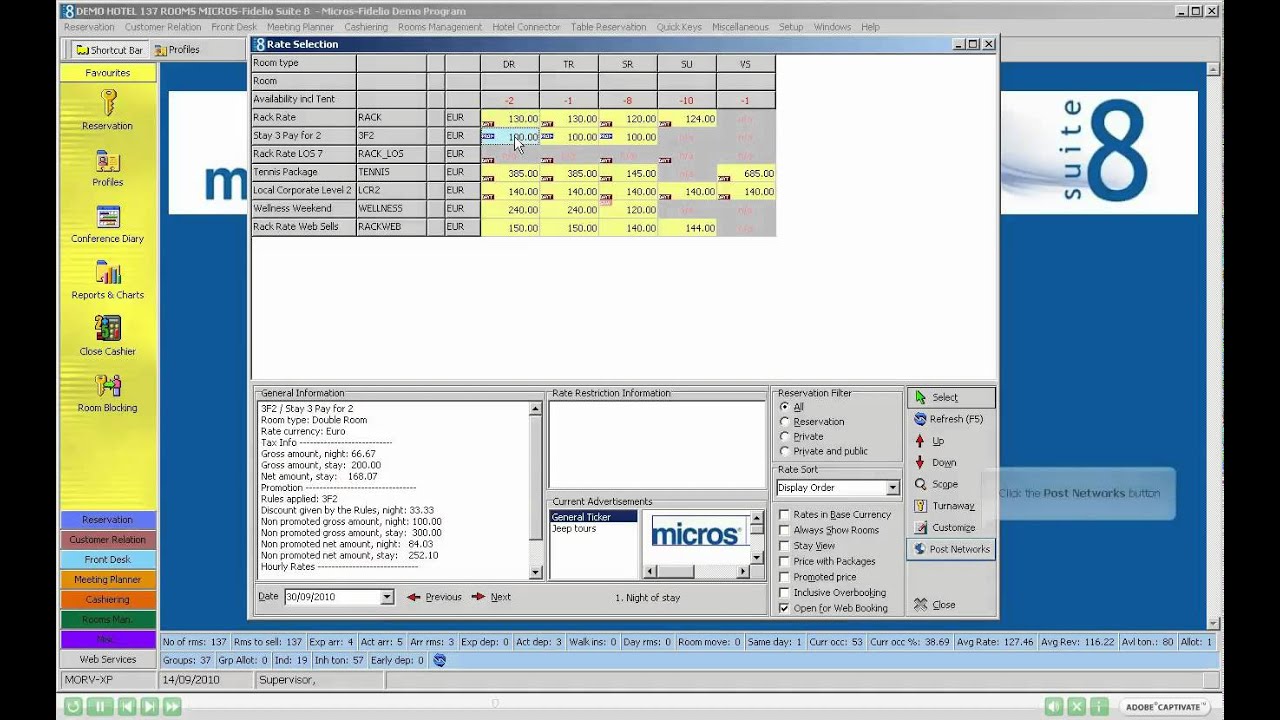The width and height of the screenshot is (1280, 720).
Task: Click the red Up arrow icon
Action: (920, 441)
